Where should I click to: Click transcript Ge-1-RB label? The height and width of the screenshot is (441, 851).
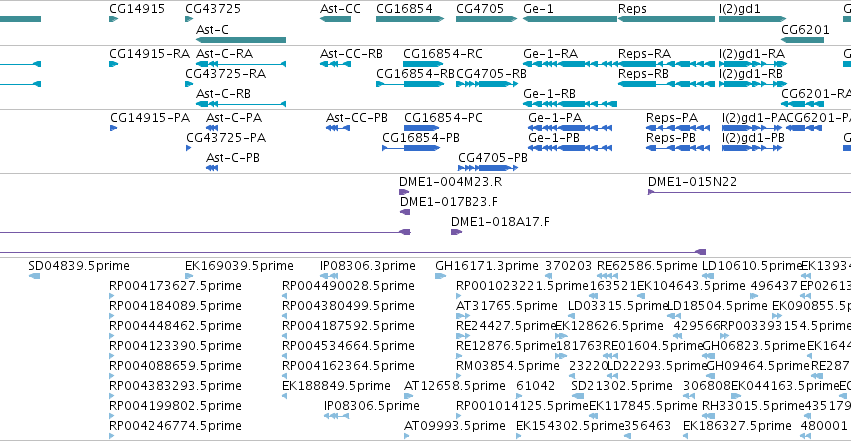pyautogui.click(x=549, y=94)
